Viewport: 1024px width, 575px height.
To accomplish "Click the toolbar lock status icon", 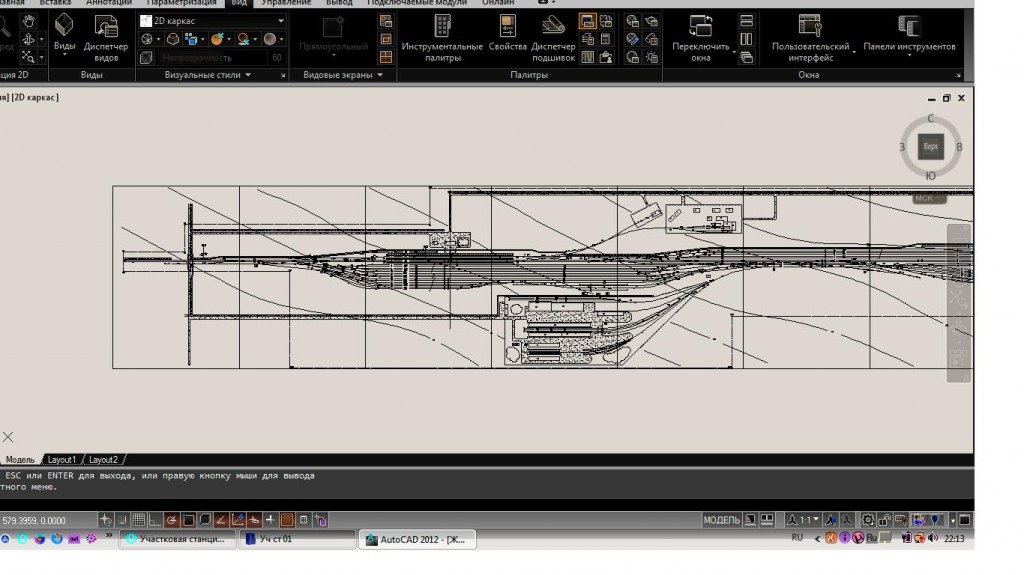I will [884, 520].
